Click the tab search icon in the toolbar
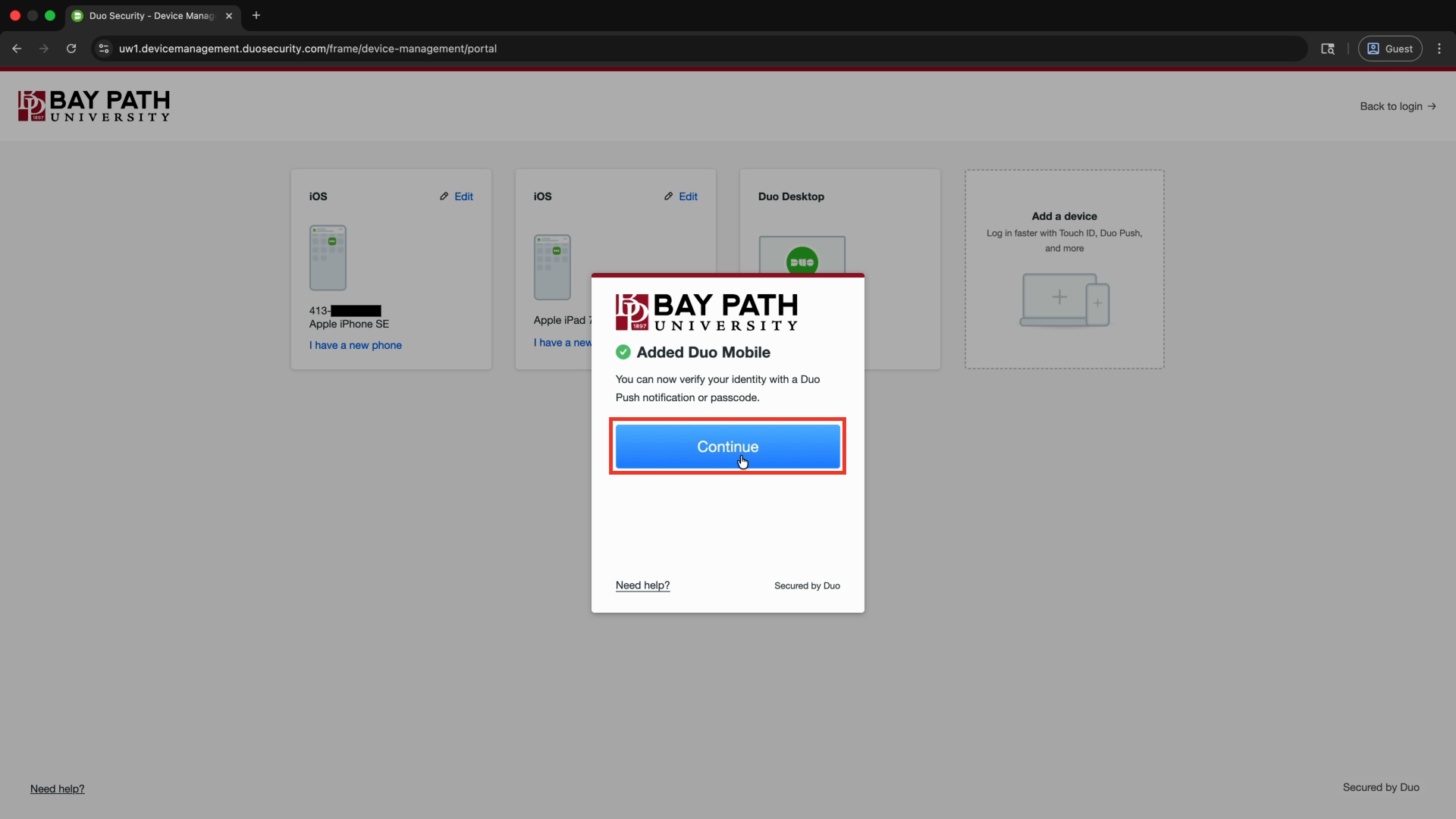The height and width of the screenshot is (819, 1456). tap(1328, 49)
